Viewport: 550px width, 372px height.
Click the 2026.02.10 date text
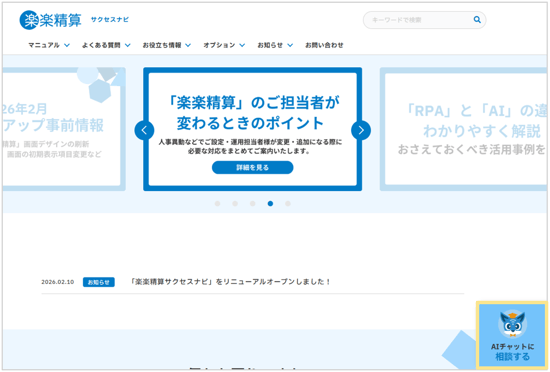(x=58, y=282)
